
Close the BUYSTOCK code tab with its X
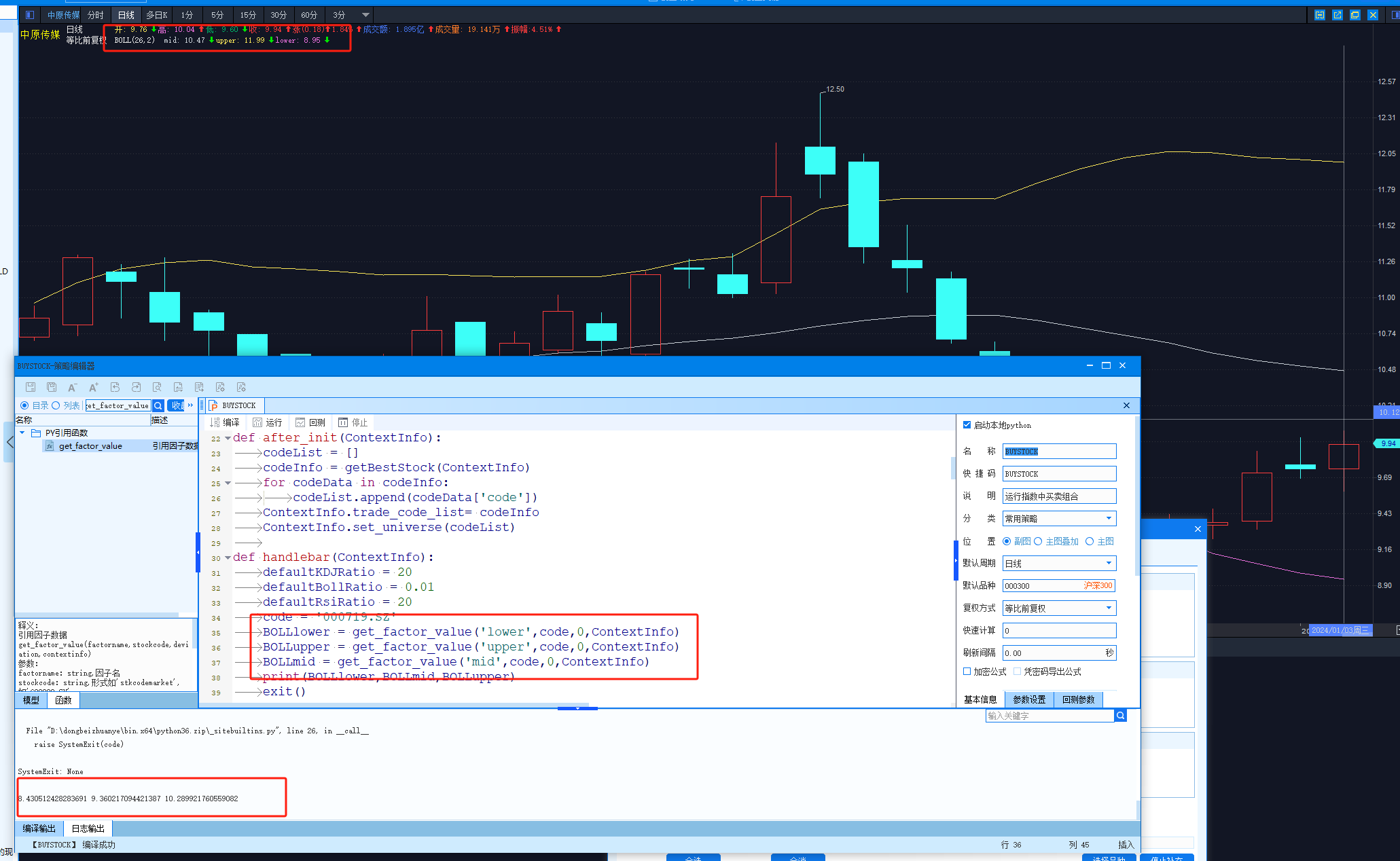pyautogui.click(x=1126, y=405)
